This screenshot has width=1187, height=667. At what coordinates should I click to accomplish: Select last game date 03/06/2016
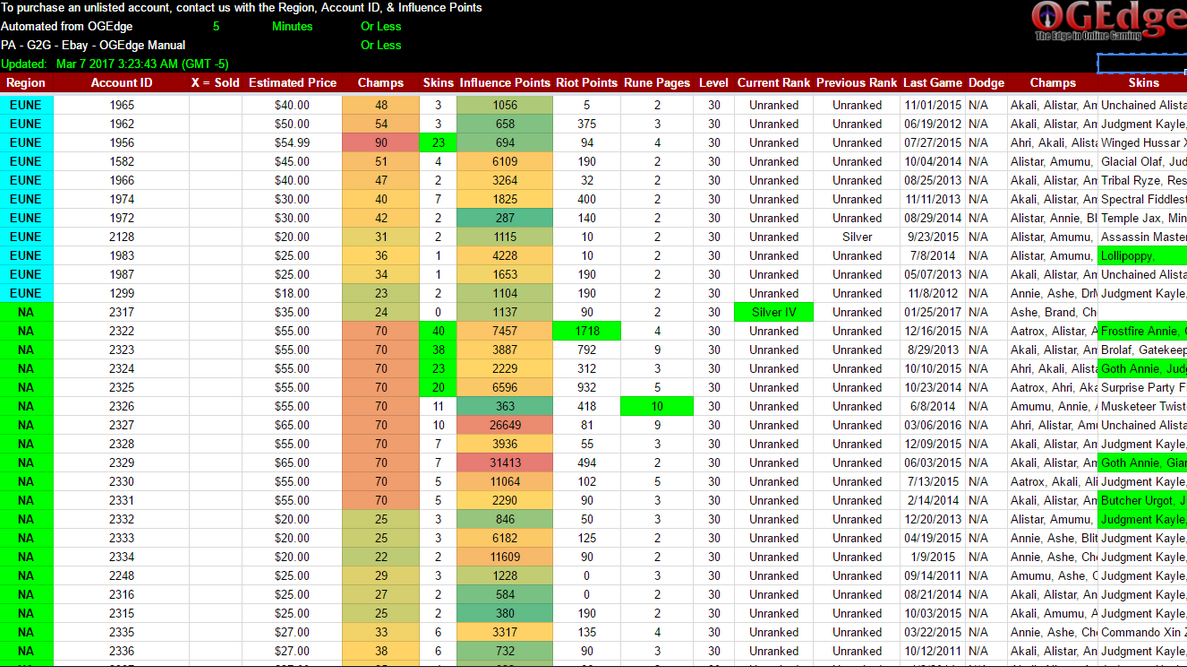tap(933, 425)
